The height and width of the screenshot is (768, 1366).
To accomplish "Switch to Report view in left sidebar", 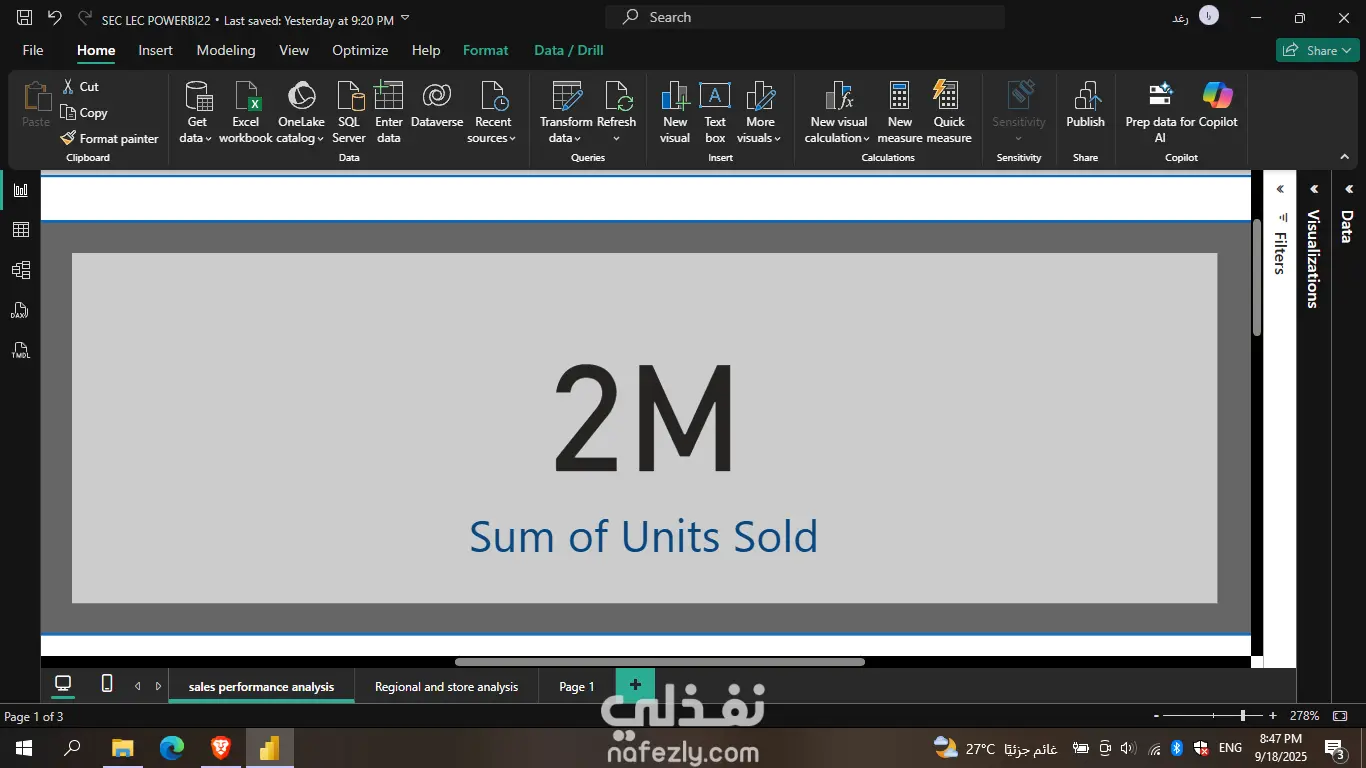I will pyautogui.click(x=21, y=190).
